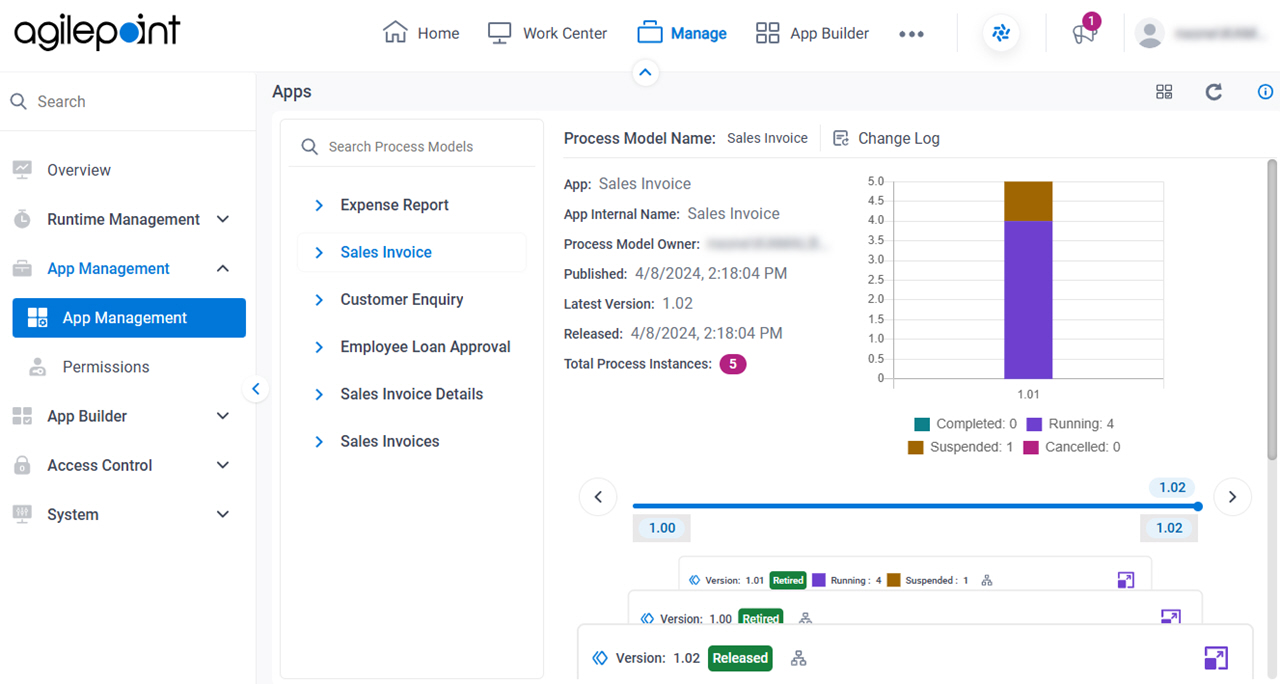
Task: Click the Latest Version value 1.02
Action: [x=677, y=303]
